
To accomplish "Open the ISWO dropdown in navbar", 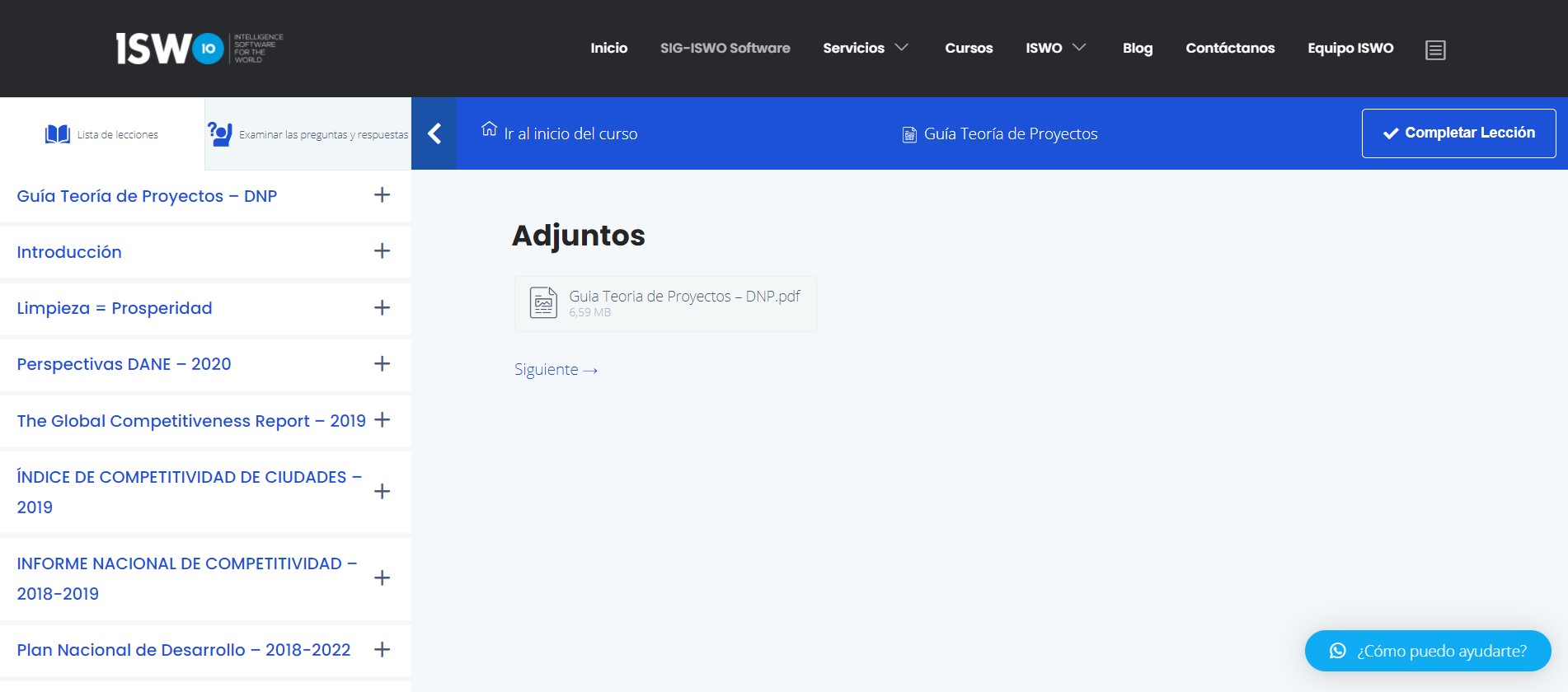I will click(1055, 48).
